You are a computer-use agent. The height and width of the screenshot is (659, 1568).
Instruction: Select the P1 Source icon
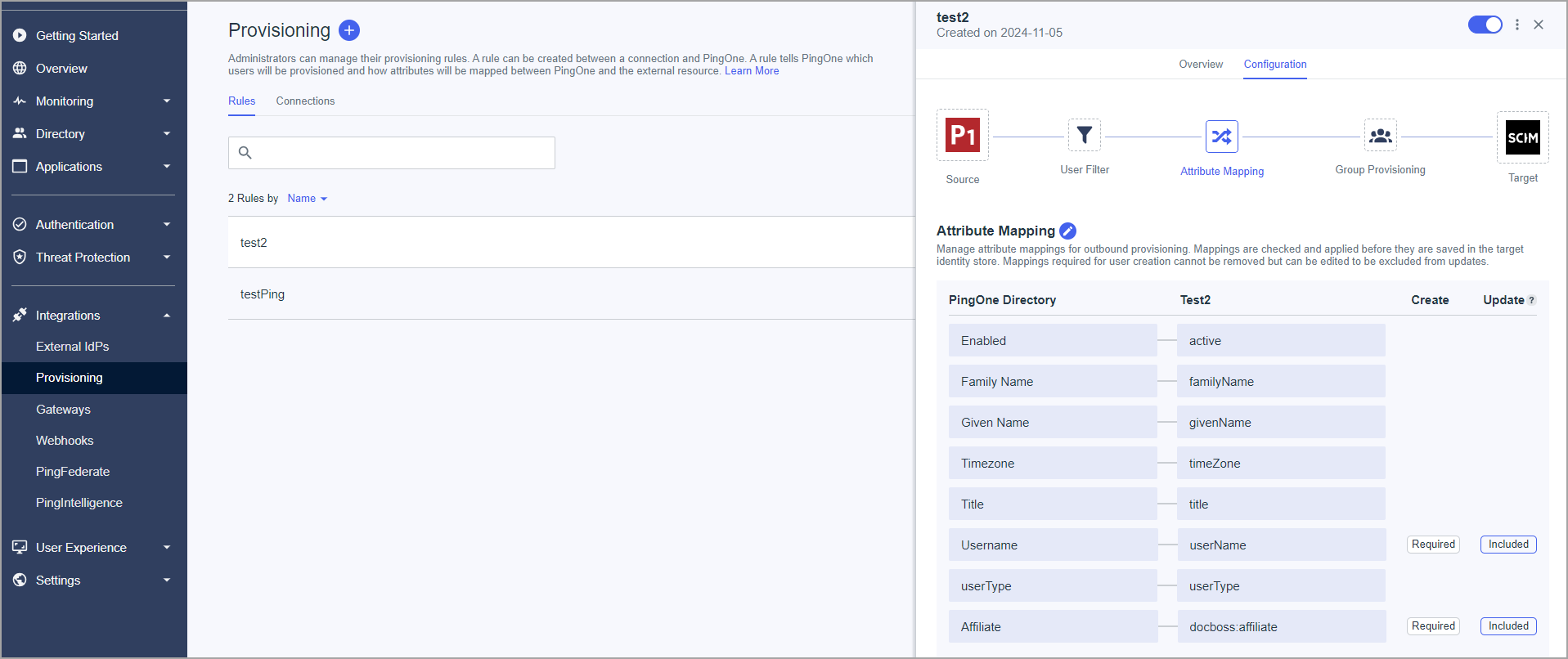coord(963,135)
